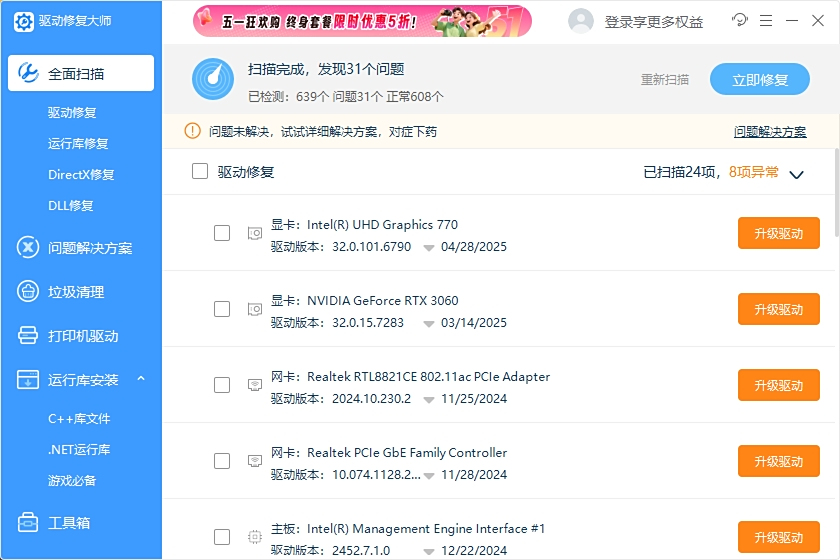Viewport: 840px width, 560px height.
Task: Click the 运行库安装 download icon in sidebar
Action: tap(28, 380)
